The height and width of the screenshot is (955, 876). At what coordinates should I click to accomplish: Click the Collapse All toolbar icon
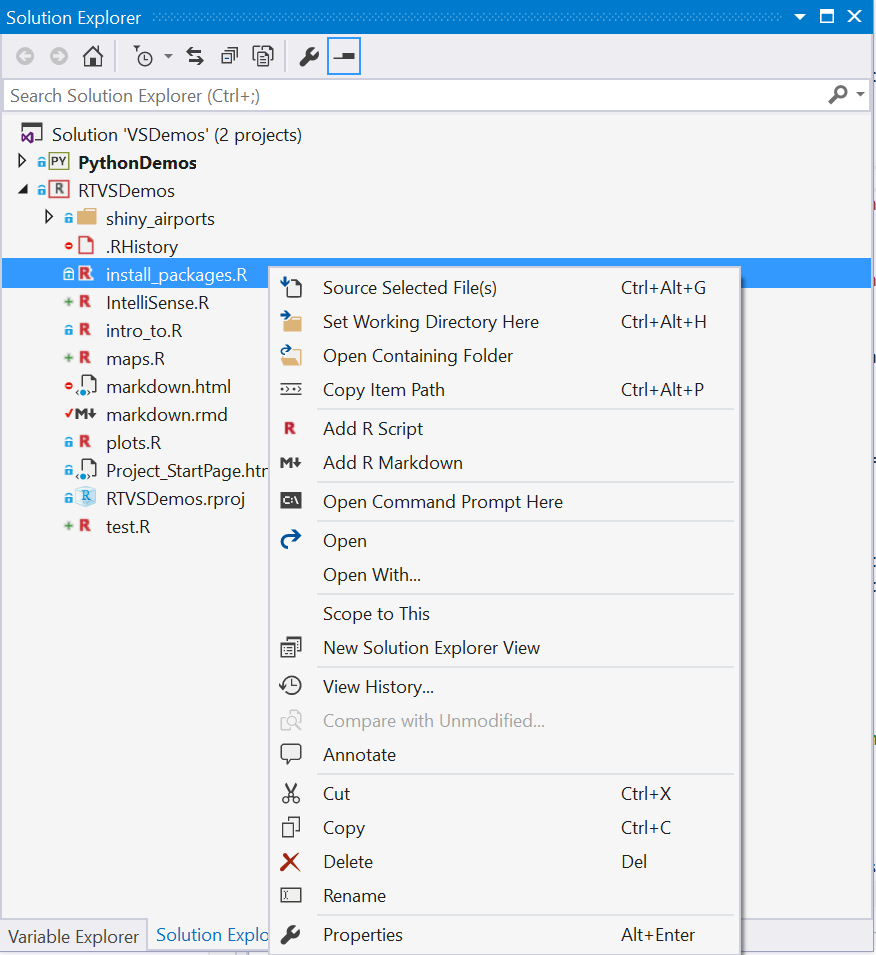click(229, 57)
